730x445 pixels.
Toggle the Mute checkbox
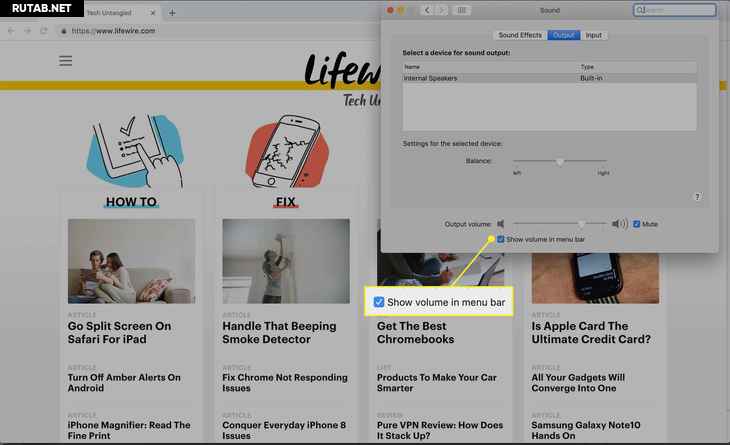636,224
